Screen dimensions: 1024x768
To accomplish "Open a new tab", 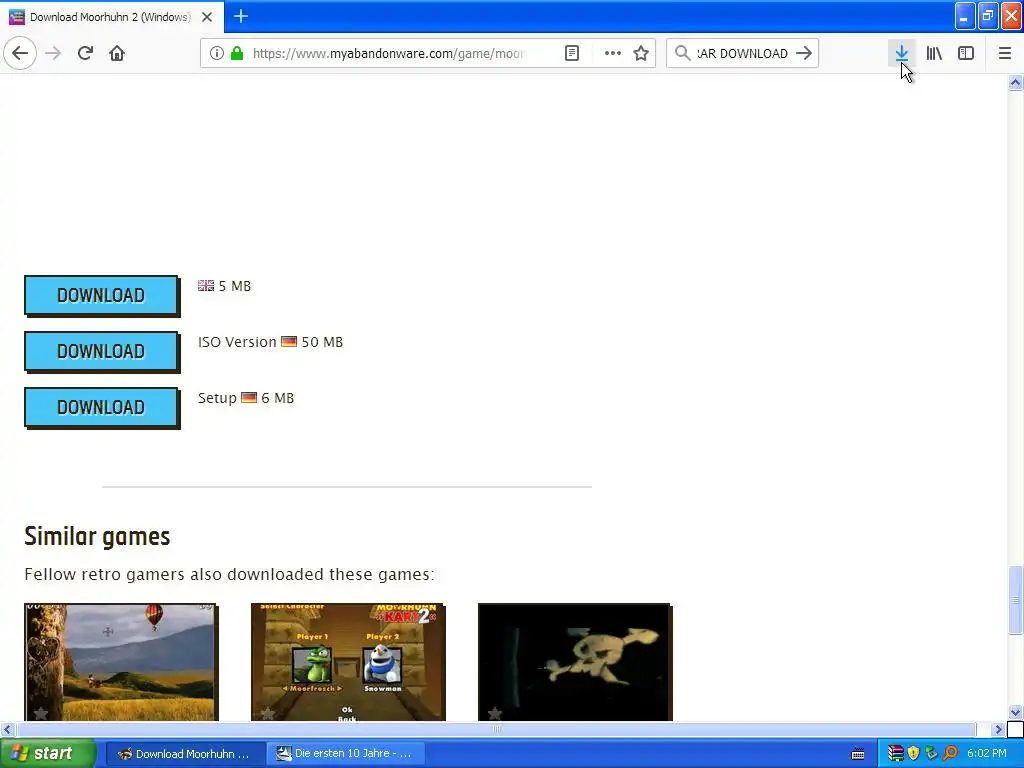I will [240, 16].
